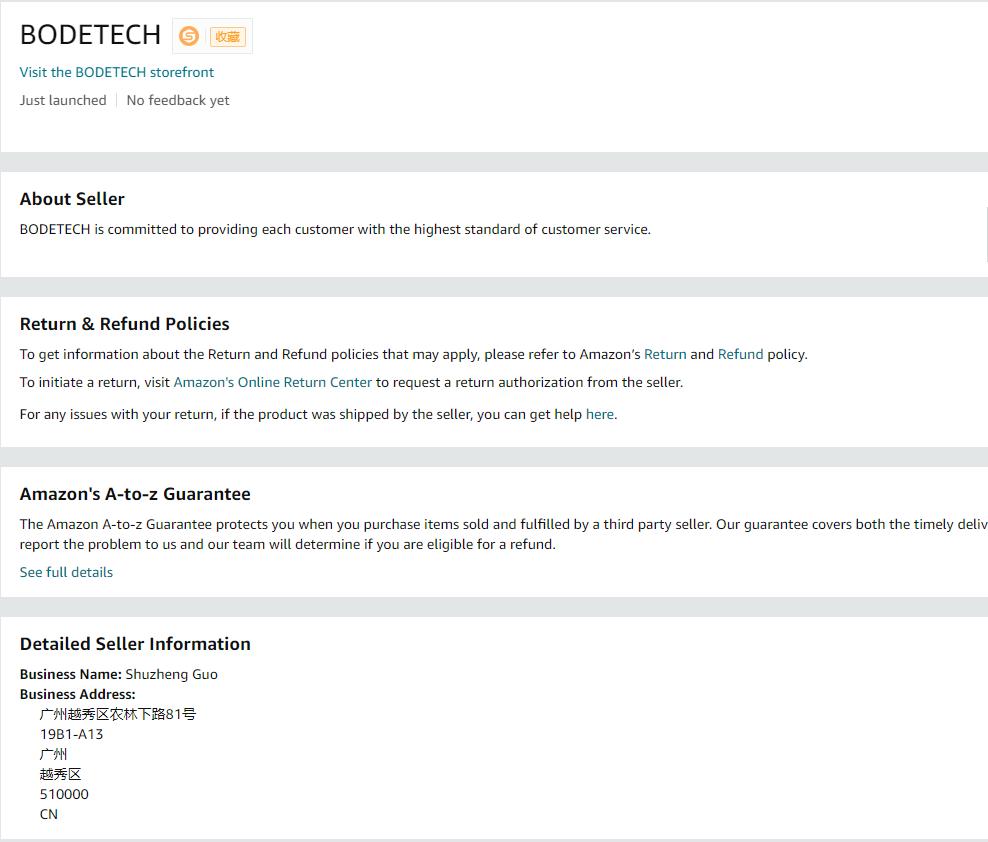The image size is (988, 842).
Task: Click the Business Address label
Action: pos(77,694)
